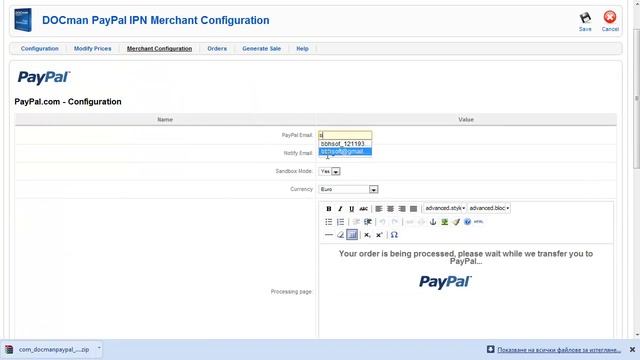The height and width of the screenshot is (360, 640).
Task: Click the remove formatting eraser icon
Action: click(x=340, y=235)
